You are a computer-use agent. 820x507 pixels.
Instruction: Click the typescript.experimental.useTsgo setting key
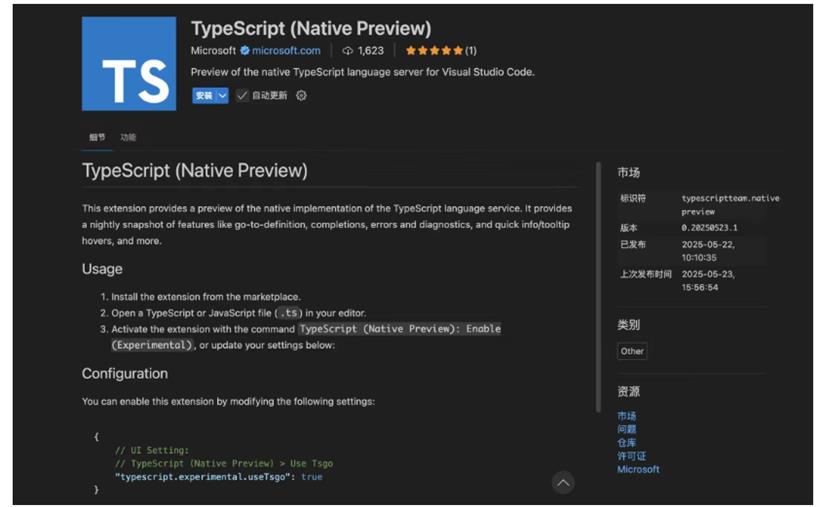[203, 477]
